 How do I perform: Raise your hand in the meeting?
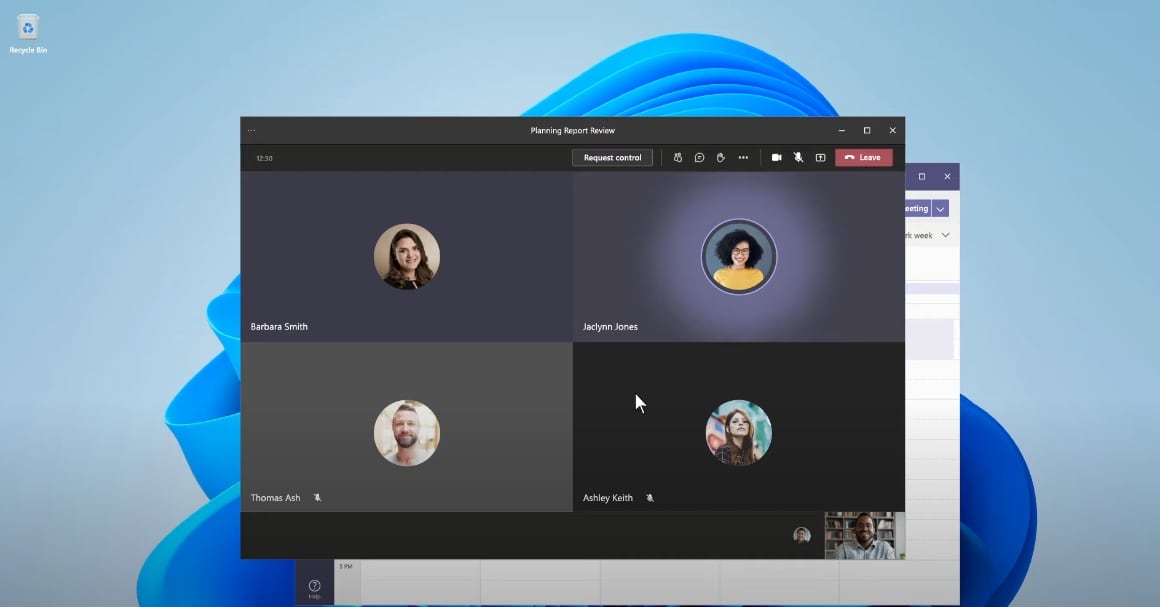tap(720, 158)
